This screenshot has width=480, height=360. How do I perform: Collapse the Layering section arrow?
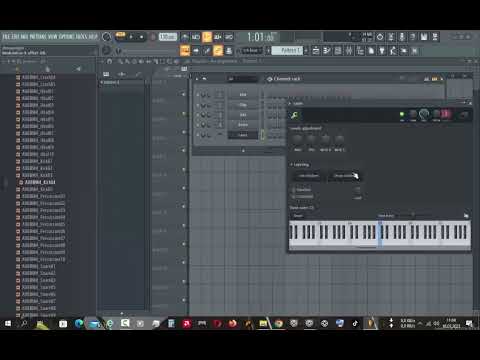(291, 165)
